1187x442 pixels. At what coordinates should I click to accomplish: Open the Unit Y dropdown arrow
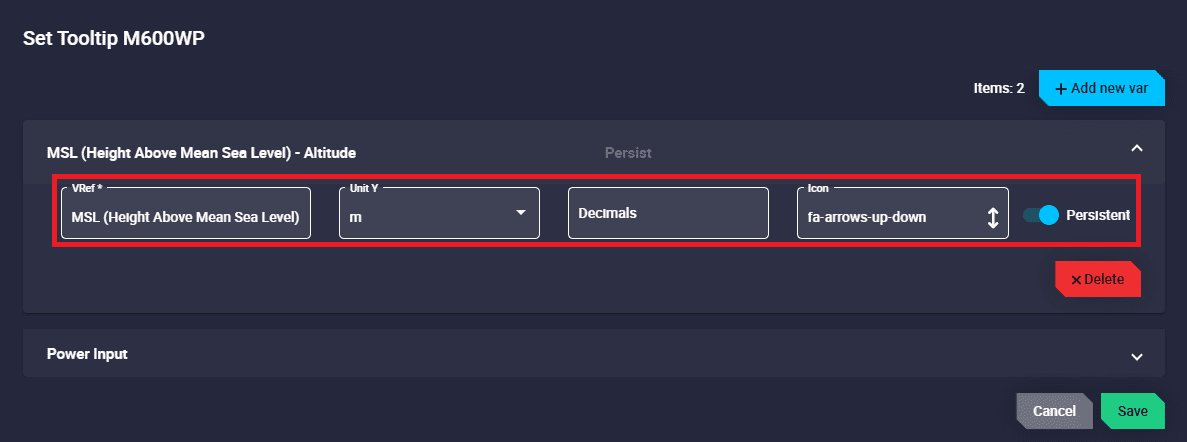click(x=520, y=213)
